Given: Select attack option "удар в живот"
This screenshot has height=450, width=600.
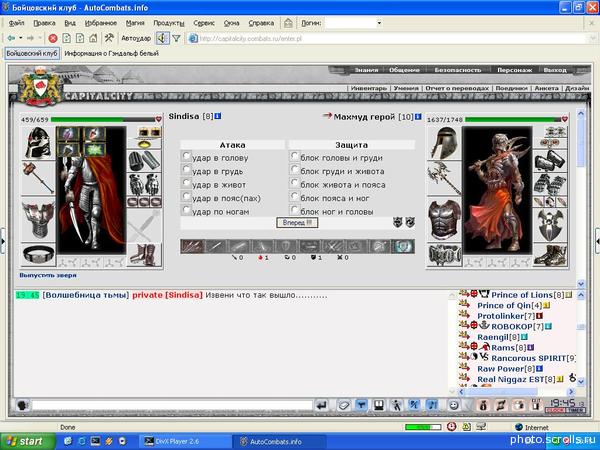Looking at the screenshot, I should point(187,184).
